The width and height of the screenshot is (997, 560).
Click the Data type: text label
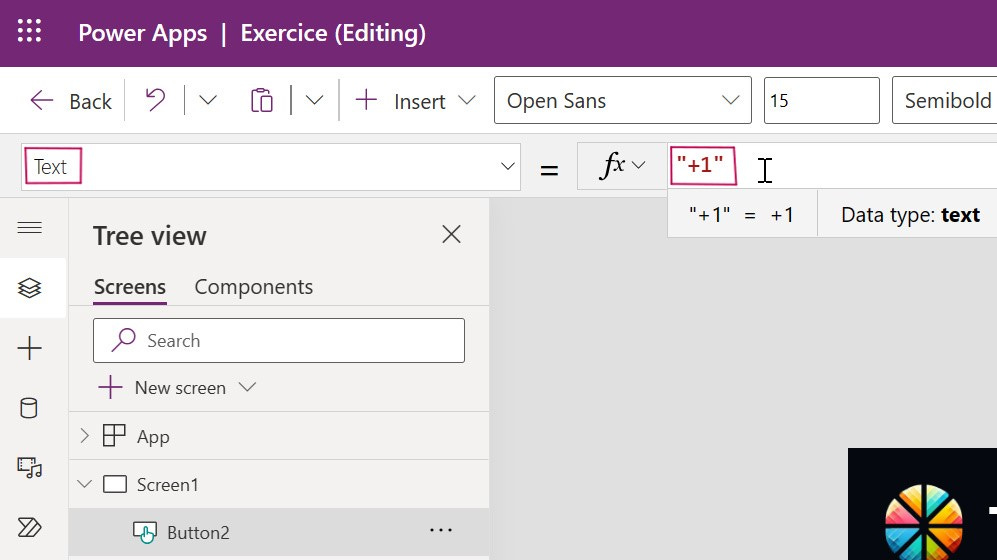tap(910, 215)
